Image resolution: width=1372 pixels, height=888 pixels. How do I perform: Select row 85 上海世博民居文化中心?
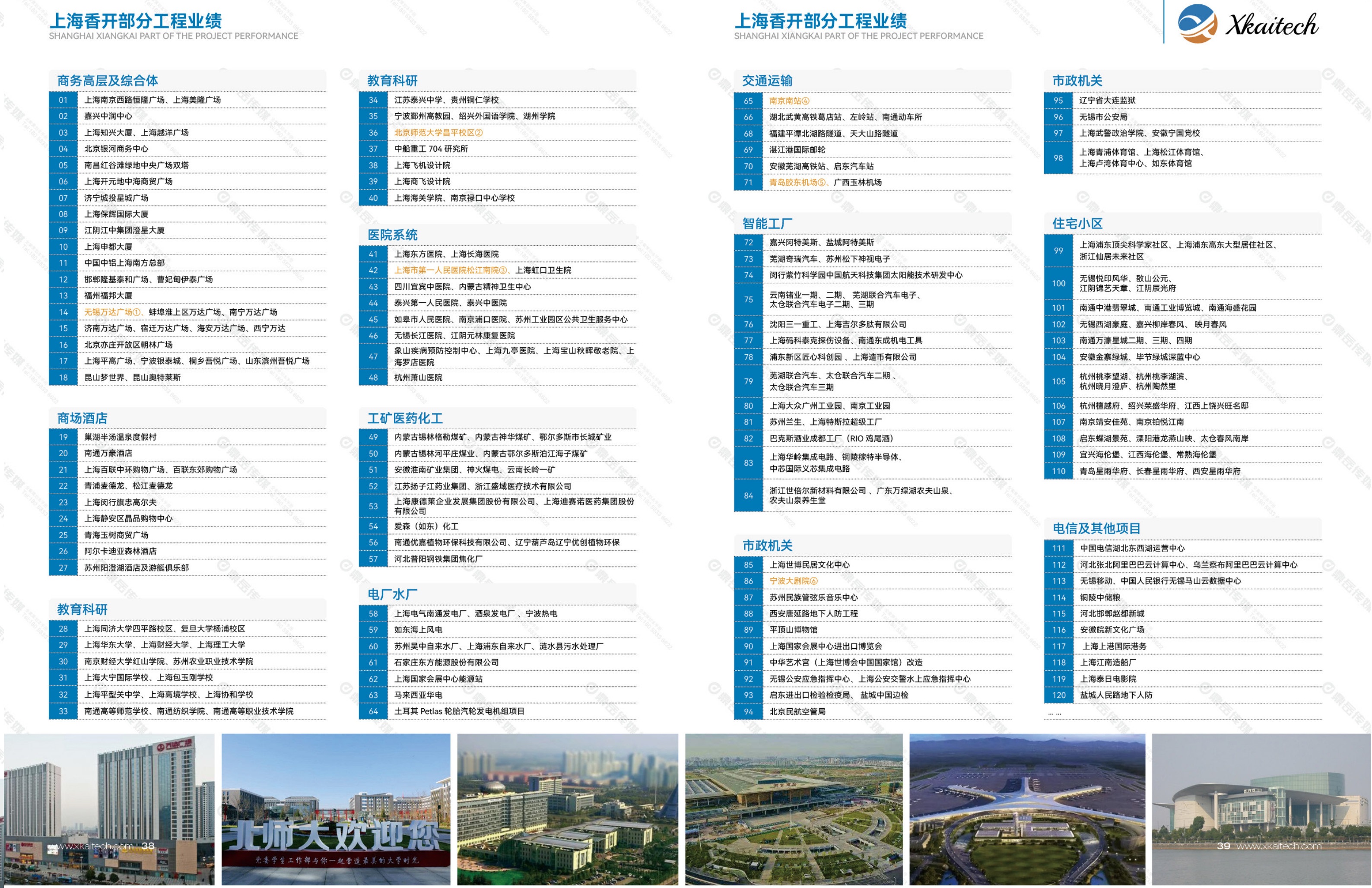coord(873,565)
